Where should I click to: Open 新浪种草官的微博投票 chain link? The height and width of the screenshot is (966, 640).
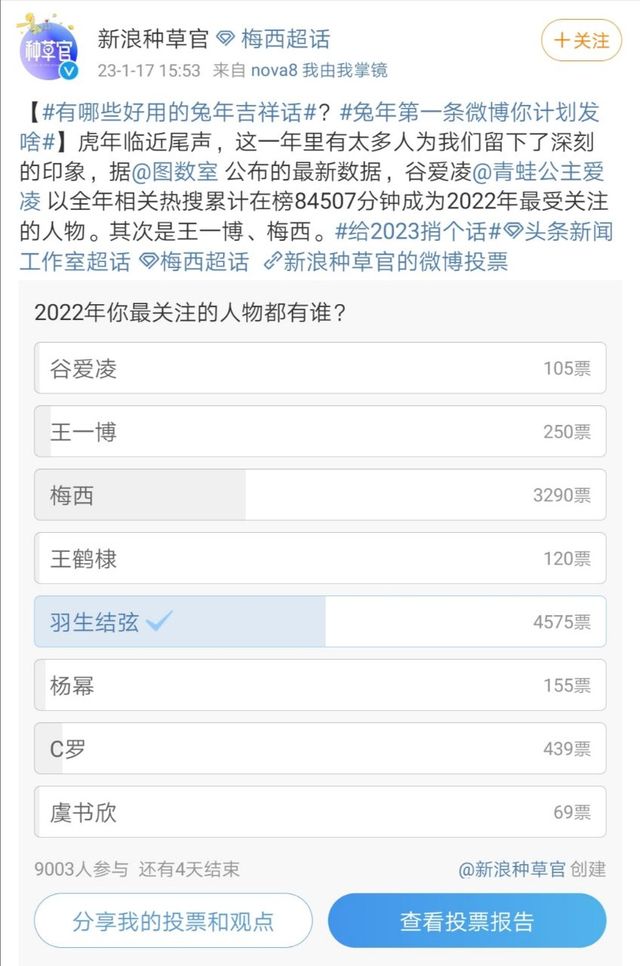point(386,261)
